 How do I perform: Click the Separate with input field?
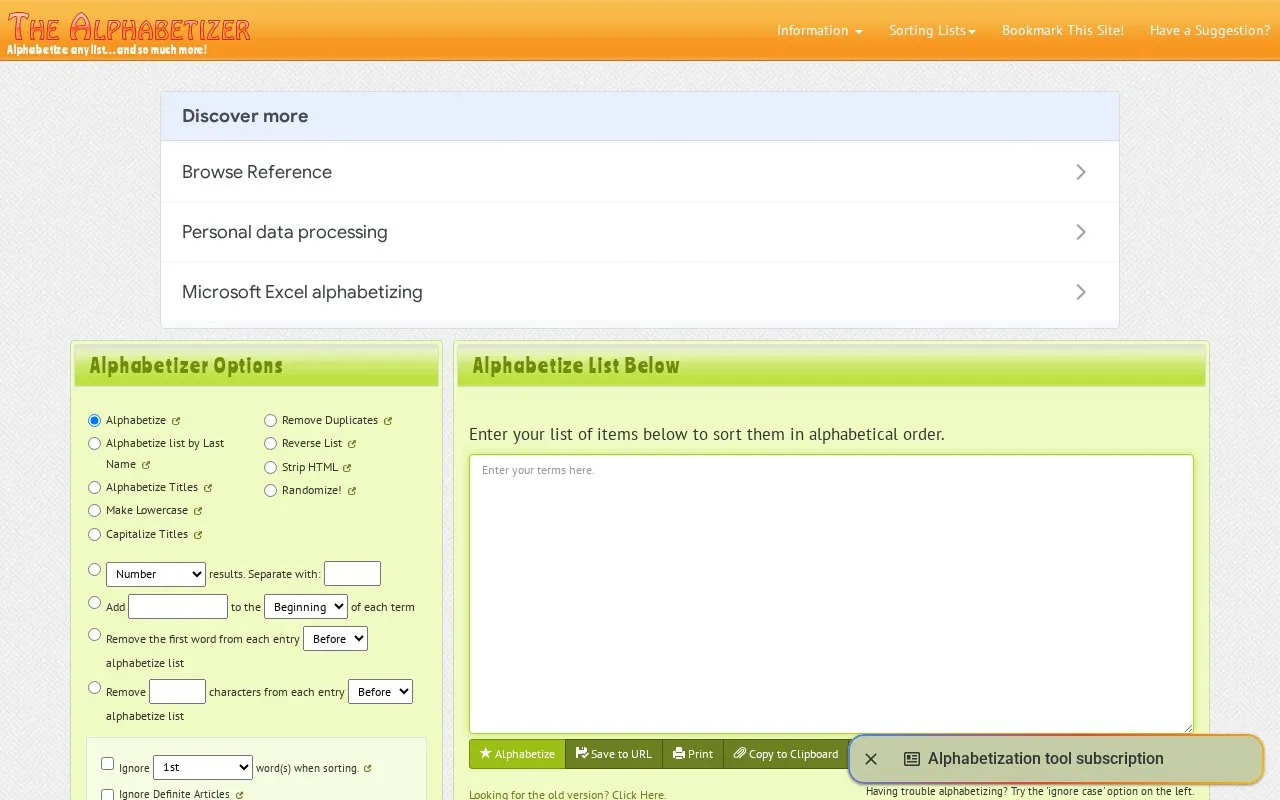(x=353, y=574)
